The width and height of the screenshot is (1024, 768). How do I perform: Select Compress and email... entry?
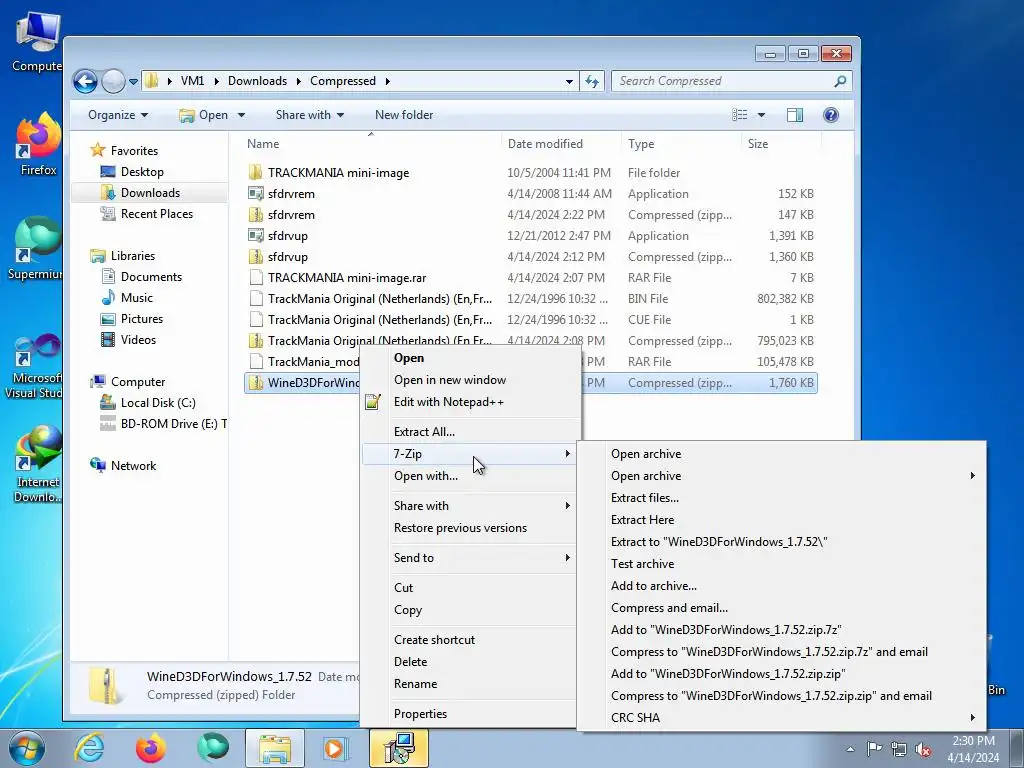tap(781, 608)
